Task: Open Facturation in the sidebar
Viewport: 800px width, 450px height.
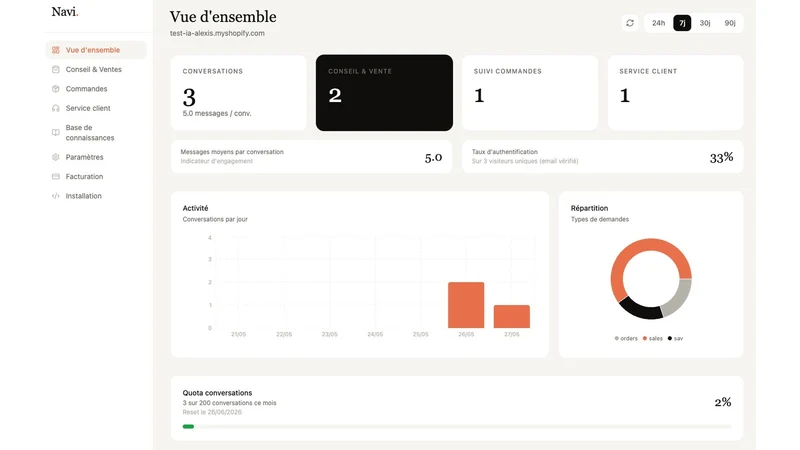Action: point(96,177)
